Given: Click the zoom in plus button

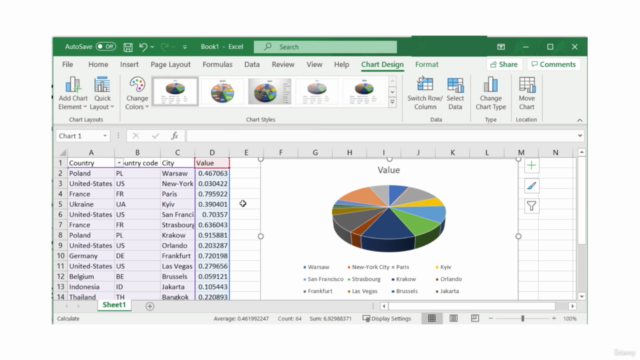Looking at the screenshot, I should click(554, 318).
